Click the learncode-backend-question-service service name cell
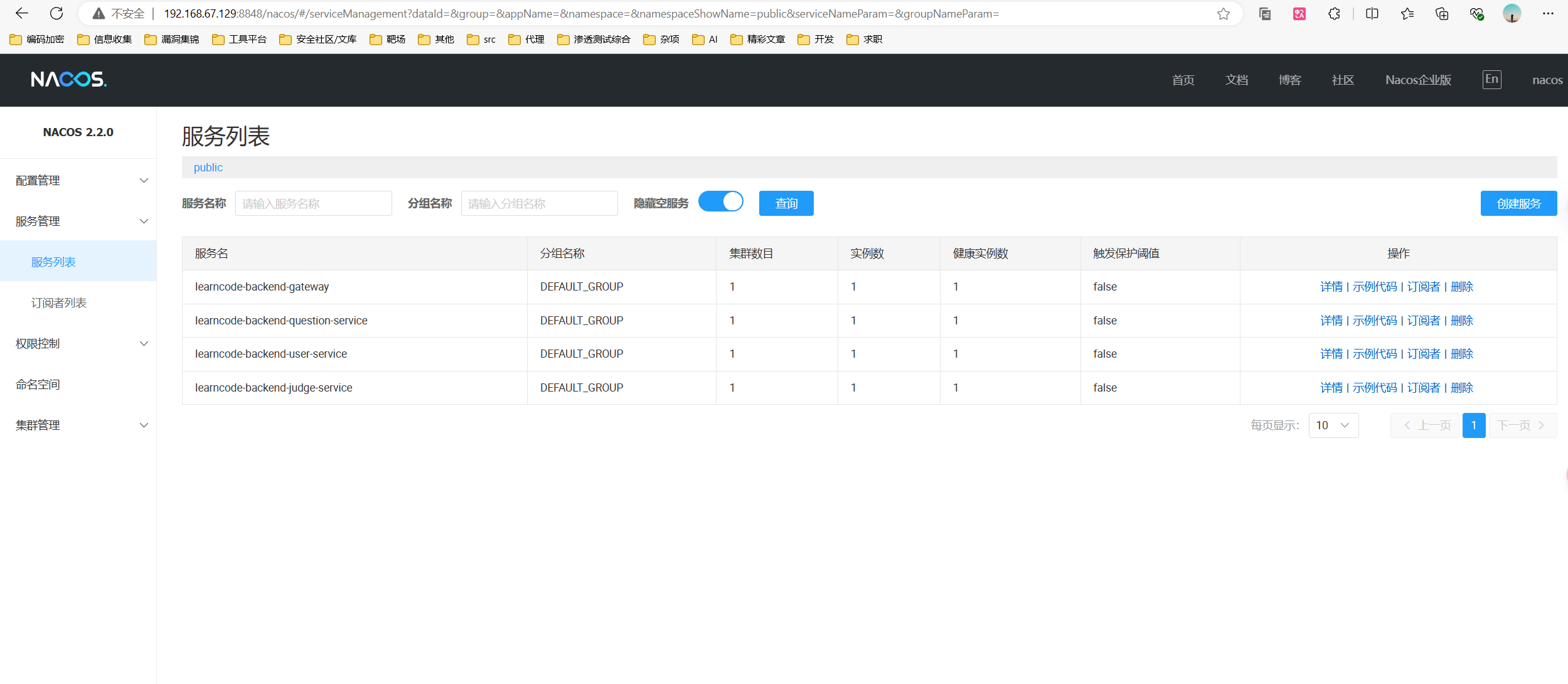Viewport: 1568px width, 684px height. 355,321
